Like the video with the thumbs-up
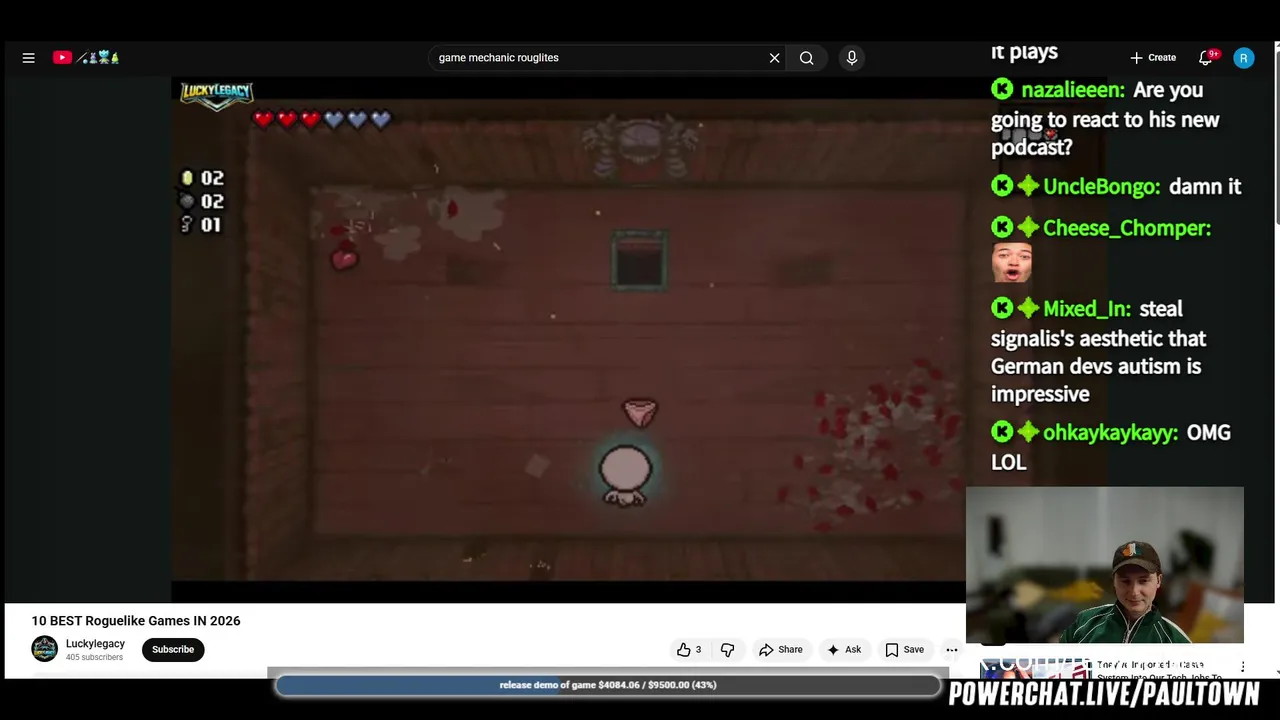Viewport: 1280px width, 720px height. click(689, 650)
